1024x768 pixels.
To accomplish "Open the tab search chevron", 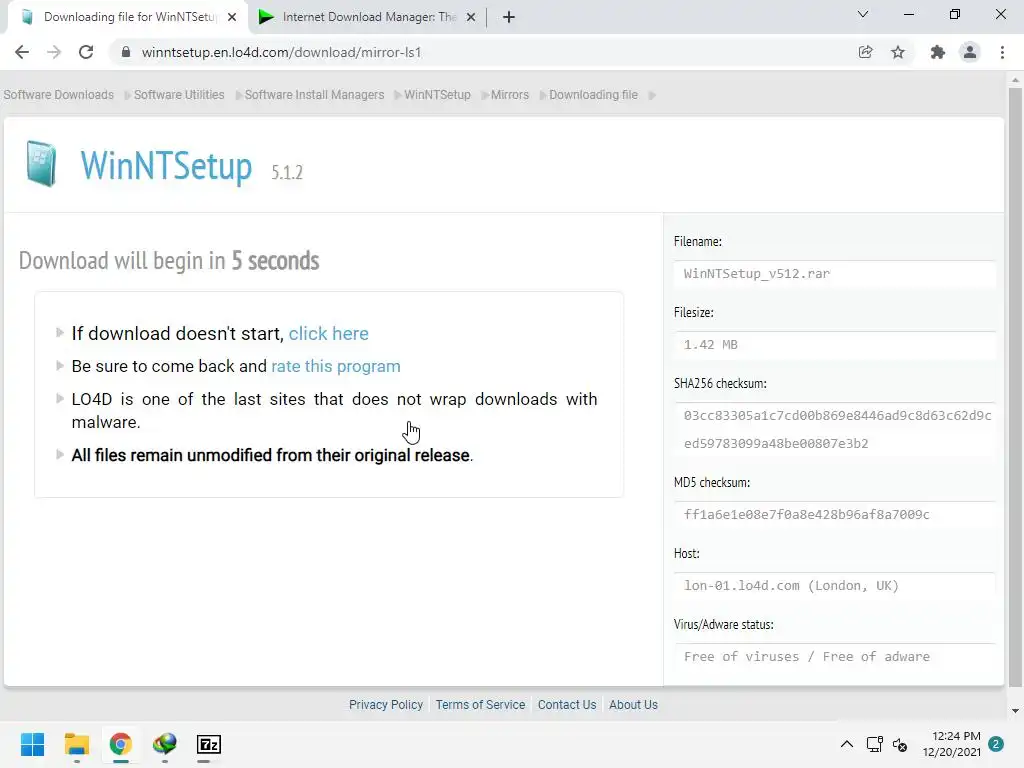I will coord(863,14).
